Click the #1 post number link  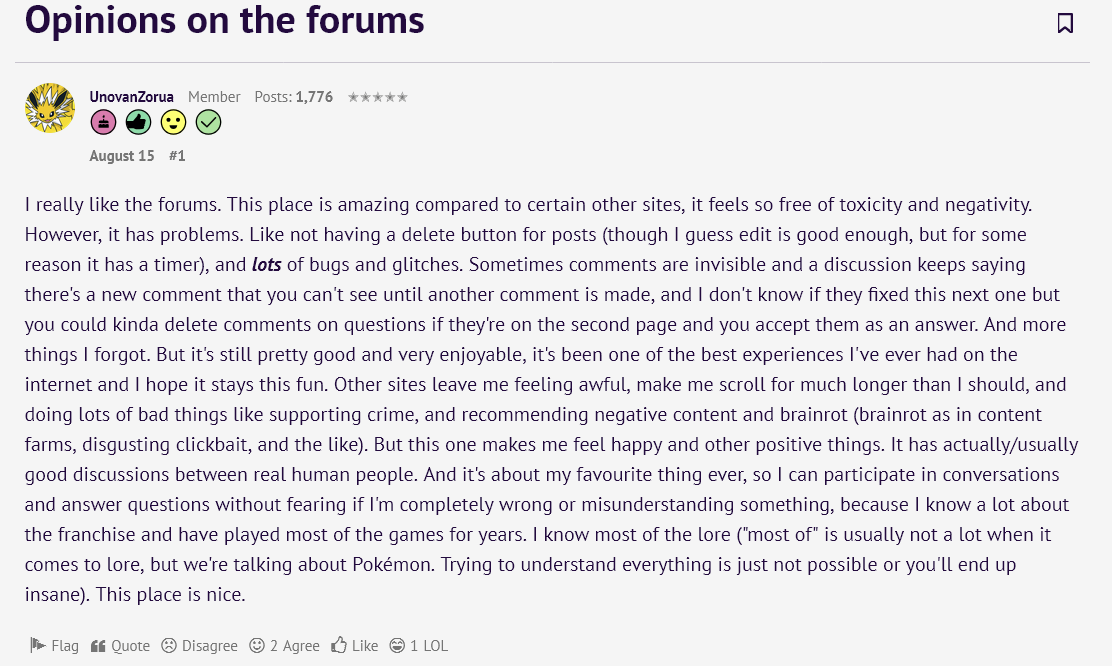click(x=177, y=155)
